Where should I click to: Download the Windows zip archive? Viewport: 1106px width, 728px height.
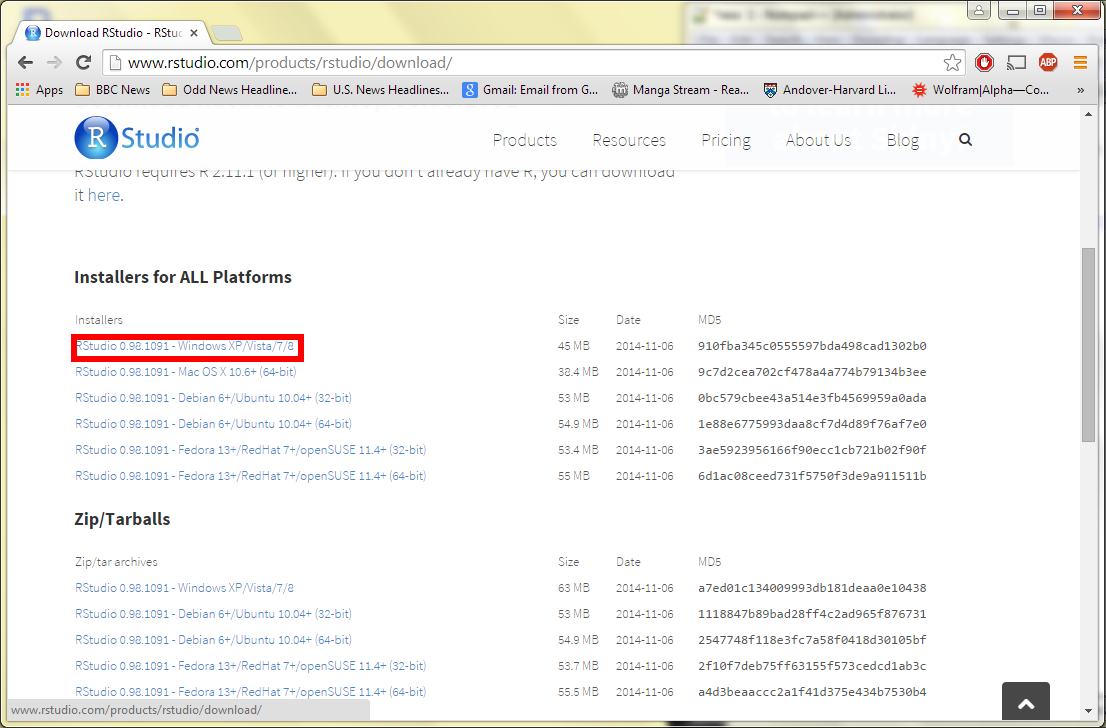pos(185,588)
